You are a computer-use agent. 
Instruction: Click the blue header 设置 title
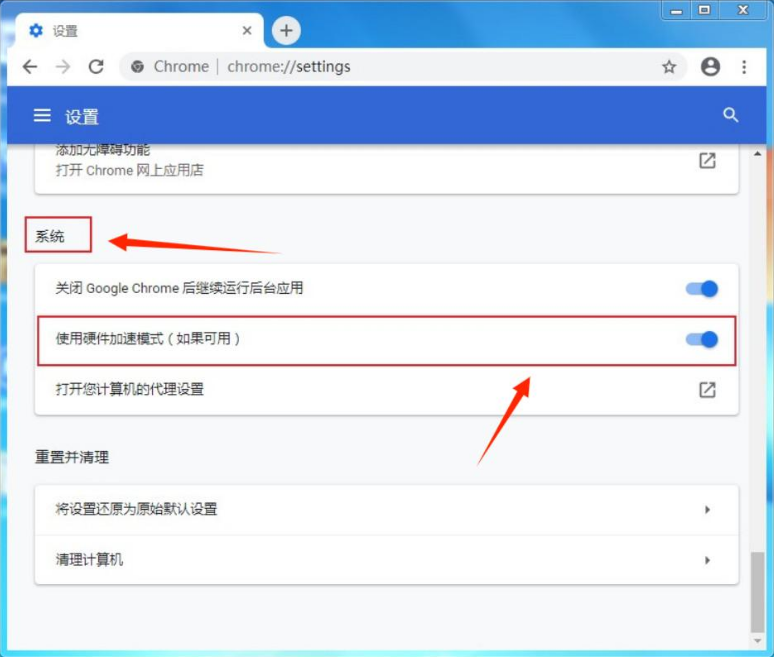click(82, 117)
